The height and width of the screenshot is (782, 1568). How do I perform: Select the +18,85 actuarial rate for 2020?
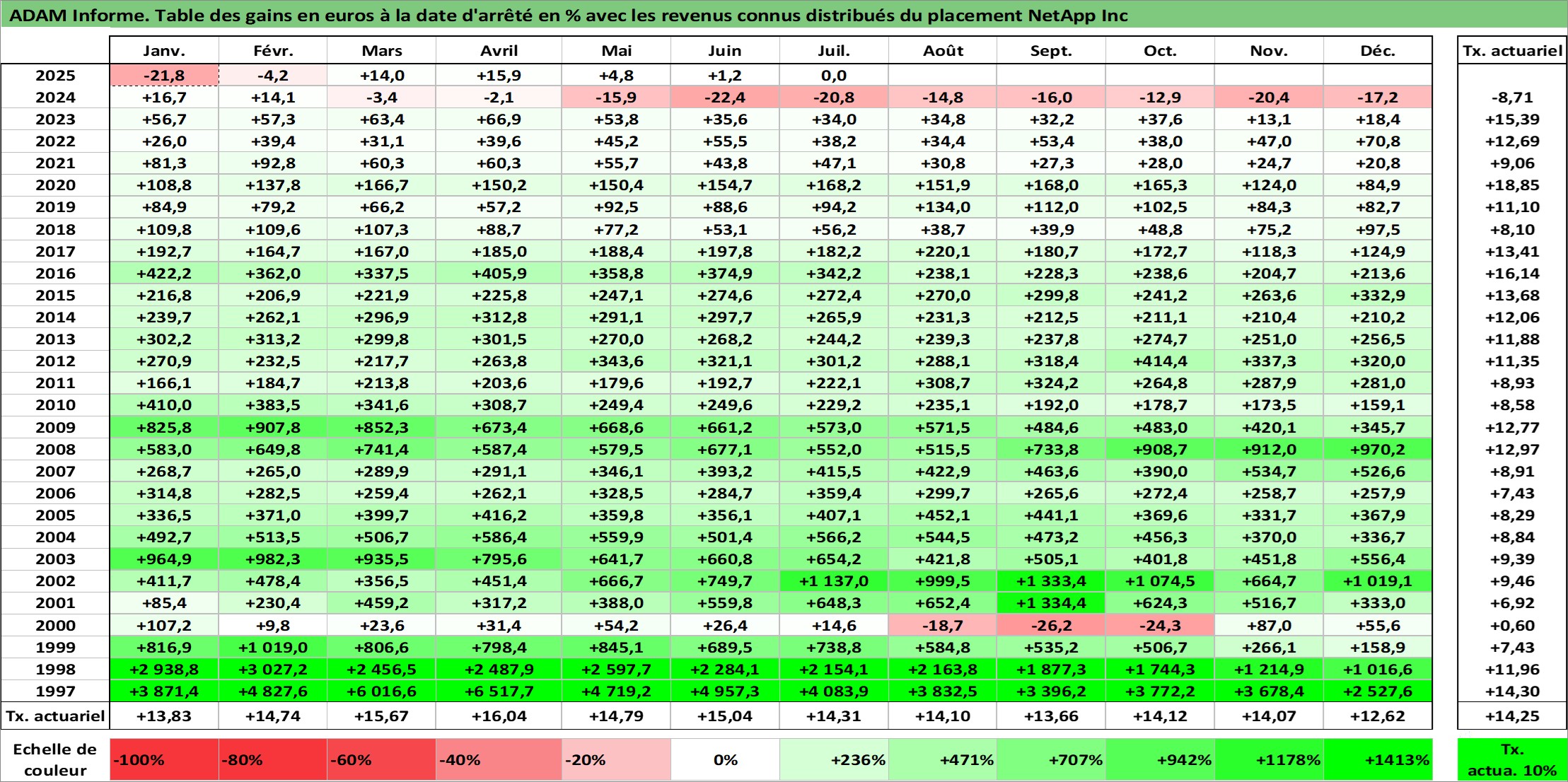pyautogui.click(x=1512, y=185)
